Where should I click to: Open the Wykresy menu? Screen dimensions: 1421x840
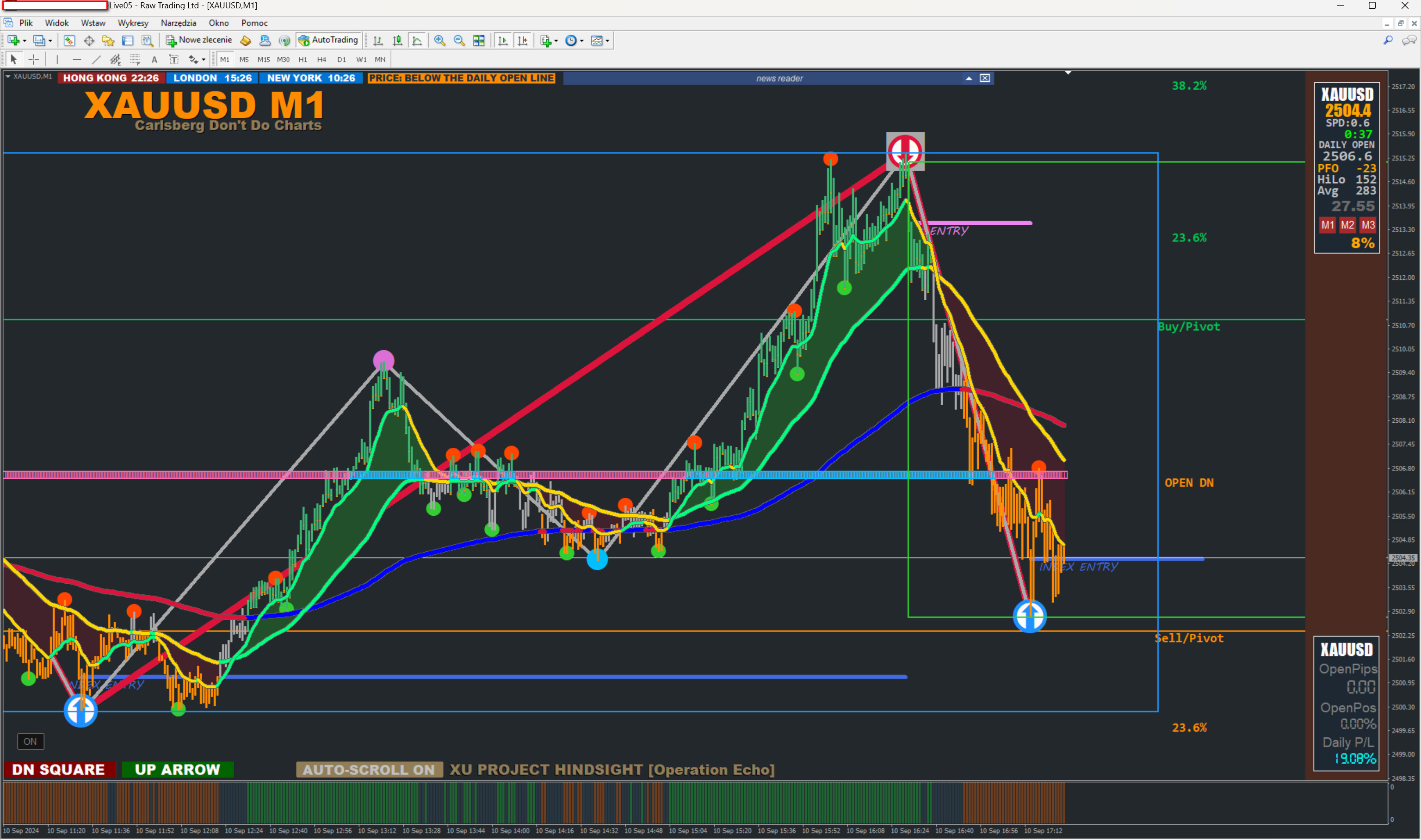point(132,23)
